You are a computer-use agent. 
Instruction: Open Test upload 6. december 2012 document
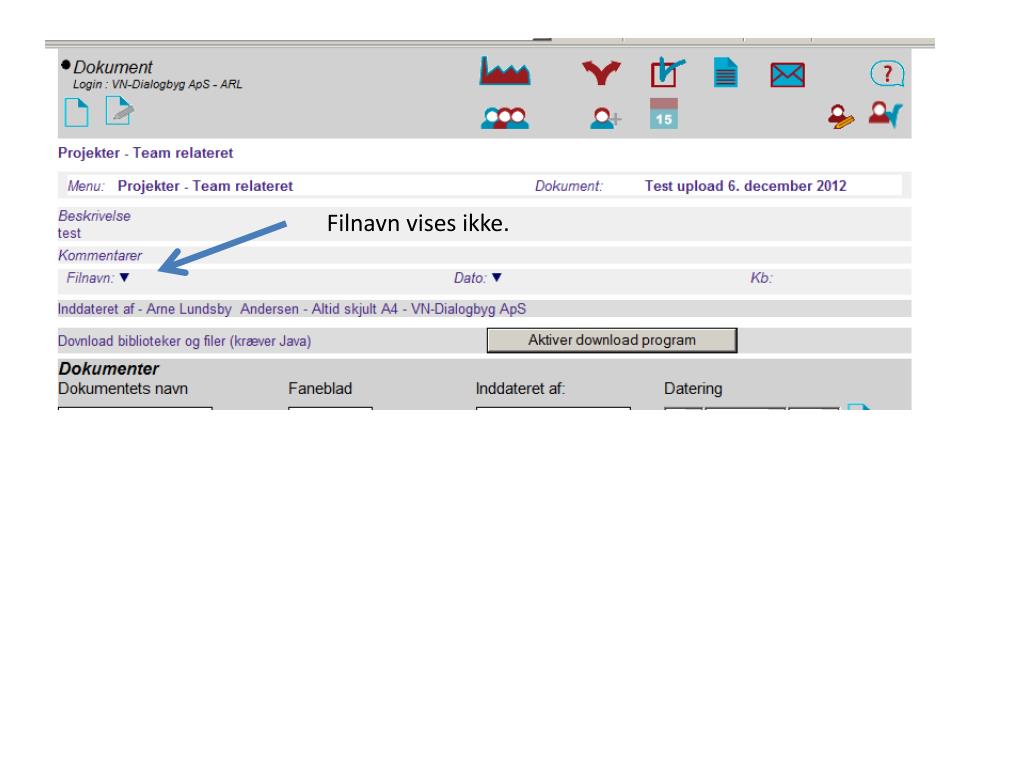click(745, 186)
